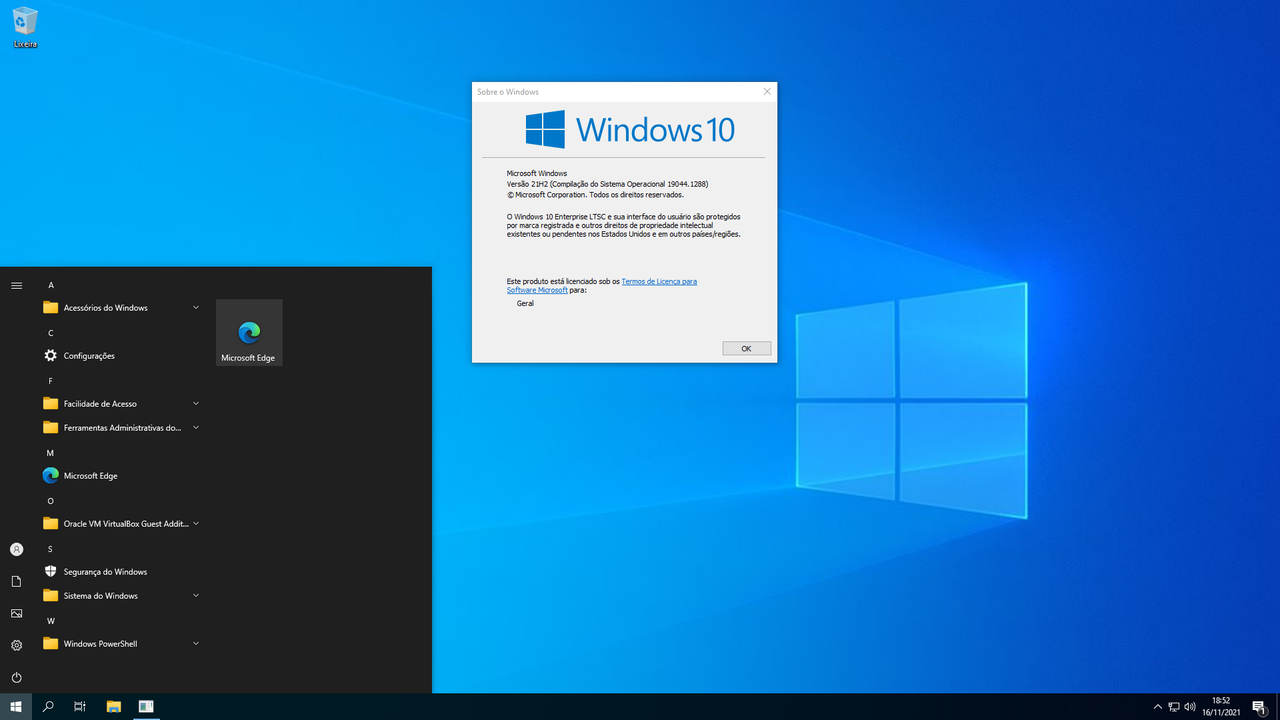The width and height of the screenshot is (1280, 720).
Task: Expand the Facilidade de Acesso folder
Action: point(120,404)
